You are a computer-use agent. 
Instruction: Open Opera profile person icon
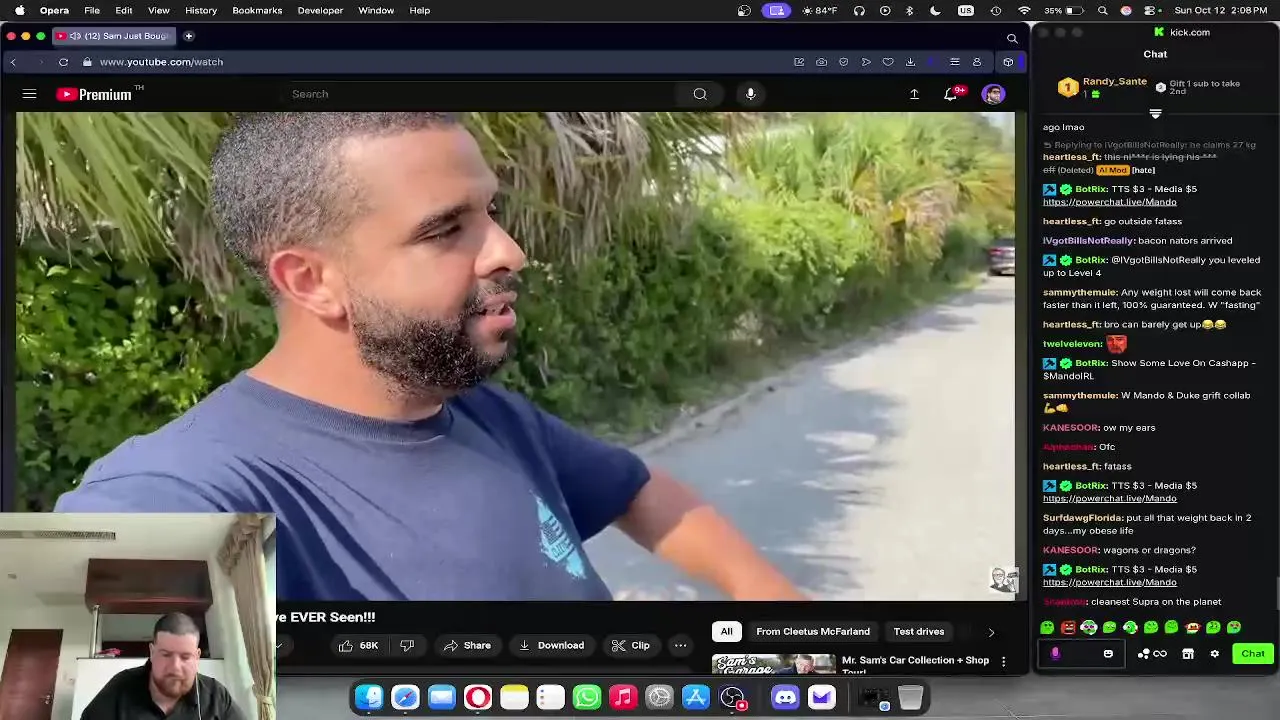click(x=977, y=62)
